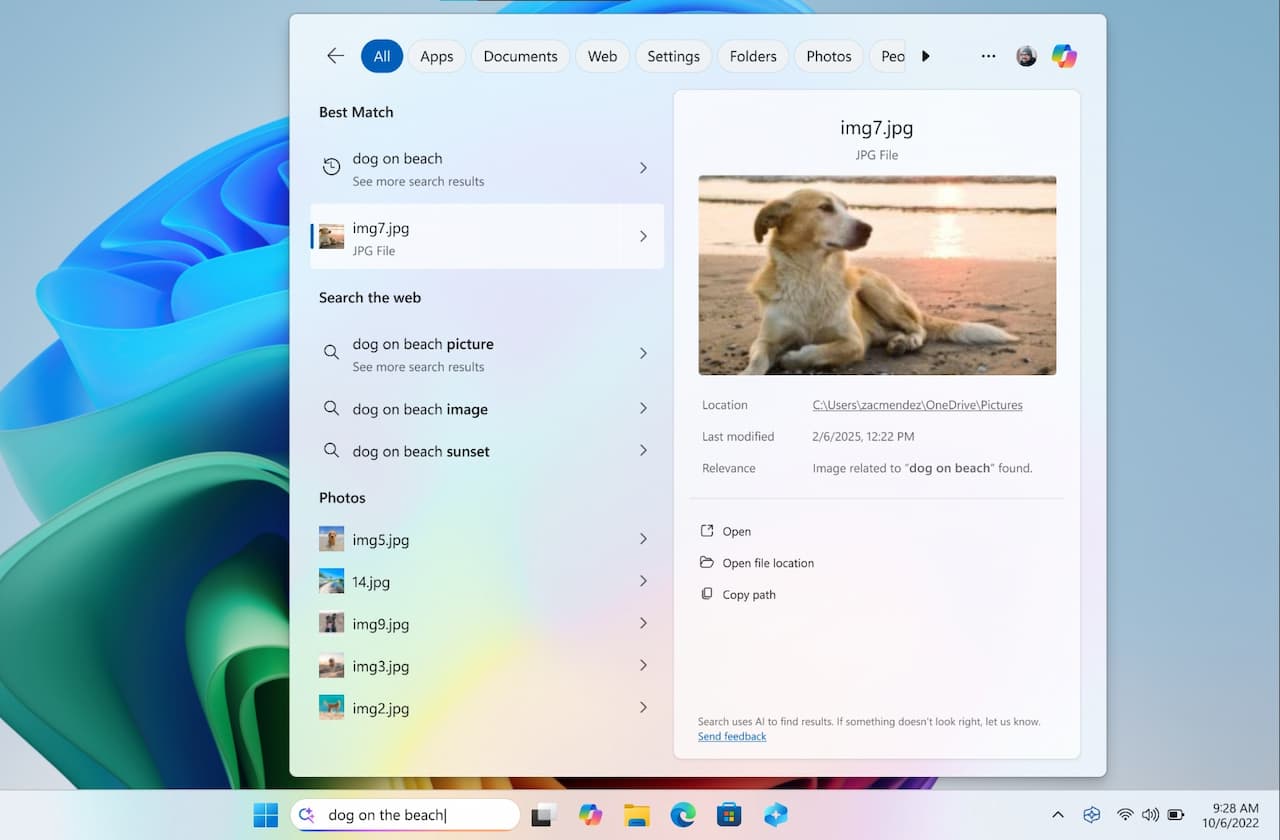Open the Pictures folder path link
Image resolution: width=1280 pixels, height=840 pixels.
[917, 405]
